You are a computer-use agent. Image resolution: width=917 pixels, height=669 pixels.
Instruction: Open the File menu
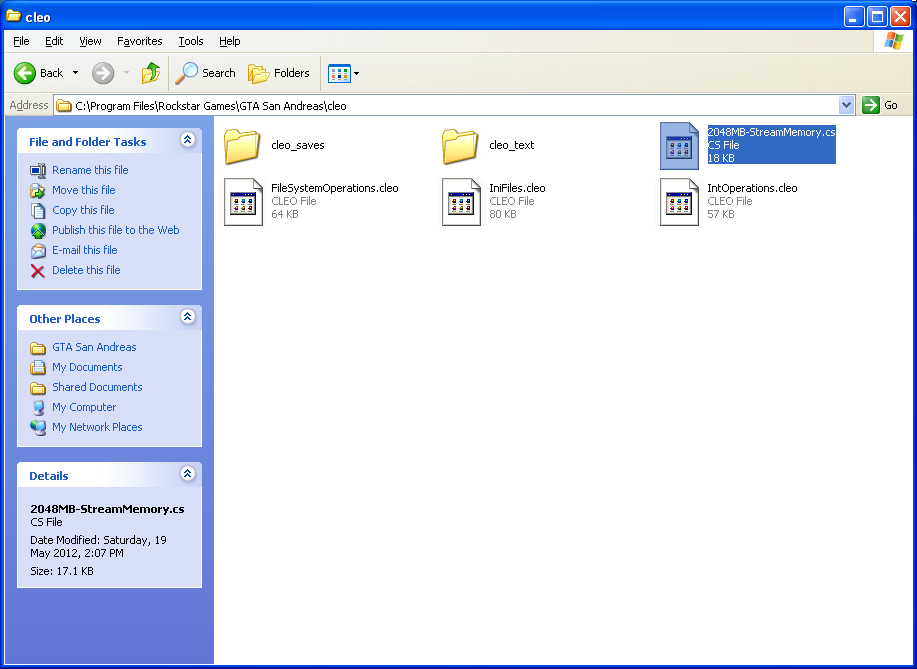[x=21, y=41]
